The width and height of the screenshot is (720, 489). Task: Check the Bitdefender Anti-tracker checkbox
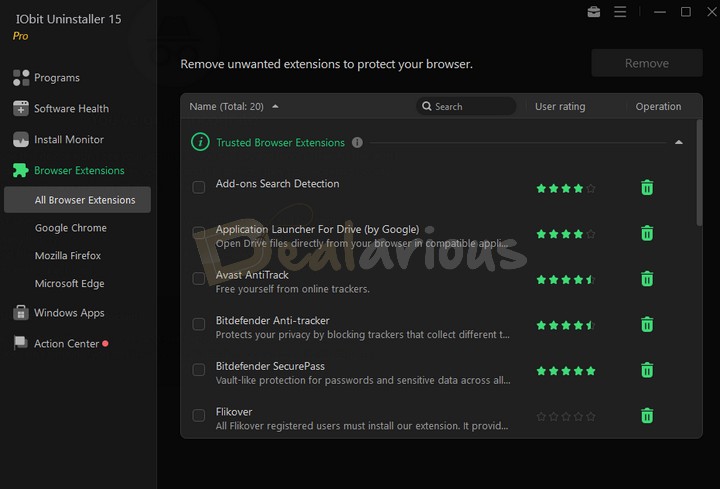(x=198, y=324)
